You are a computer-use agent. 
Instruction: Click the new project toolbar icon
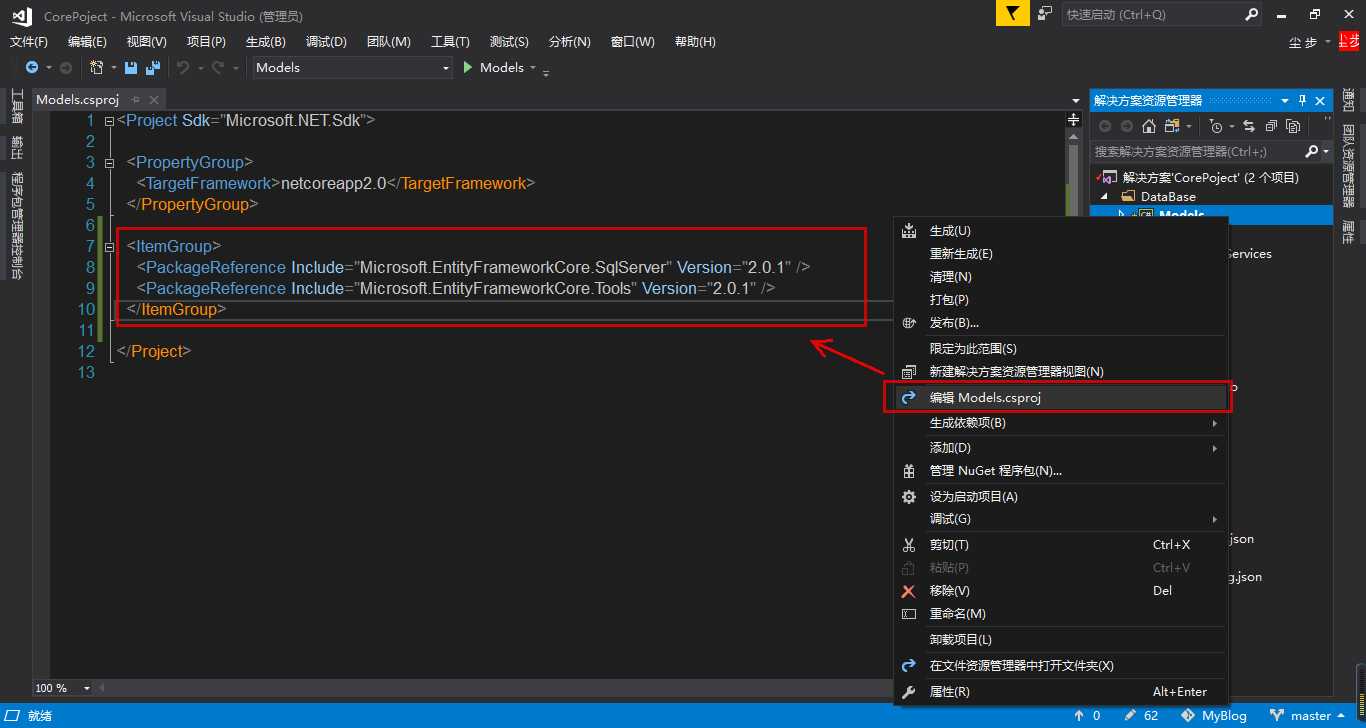point(97,67)
